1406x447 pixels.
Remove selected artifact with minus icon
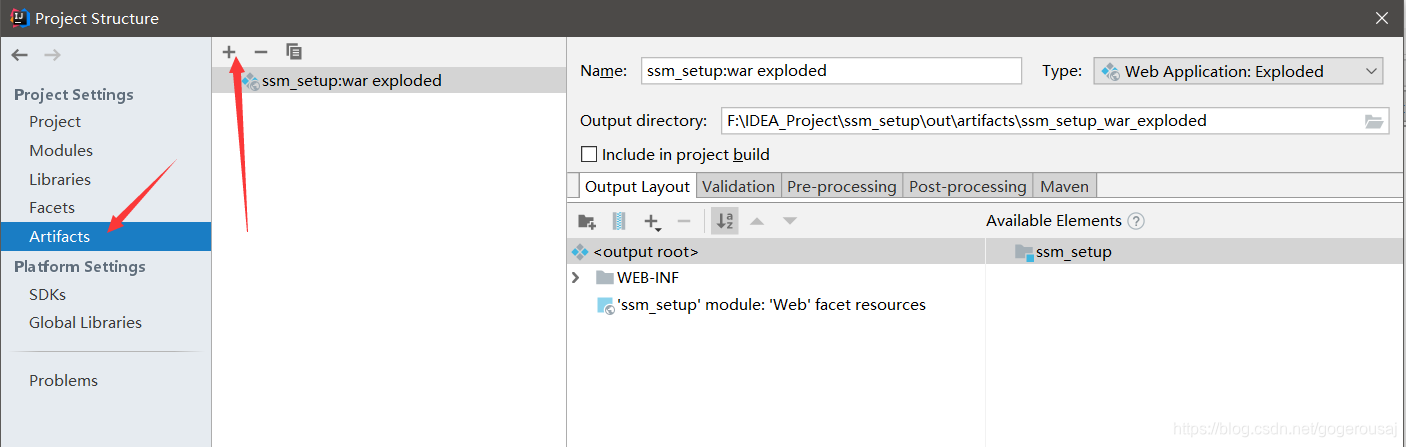261,51
